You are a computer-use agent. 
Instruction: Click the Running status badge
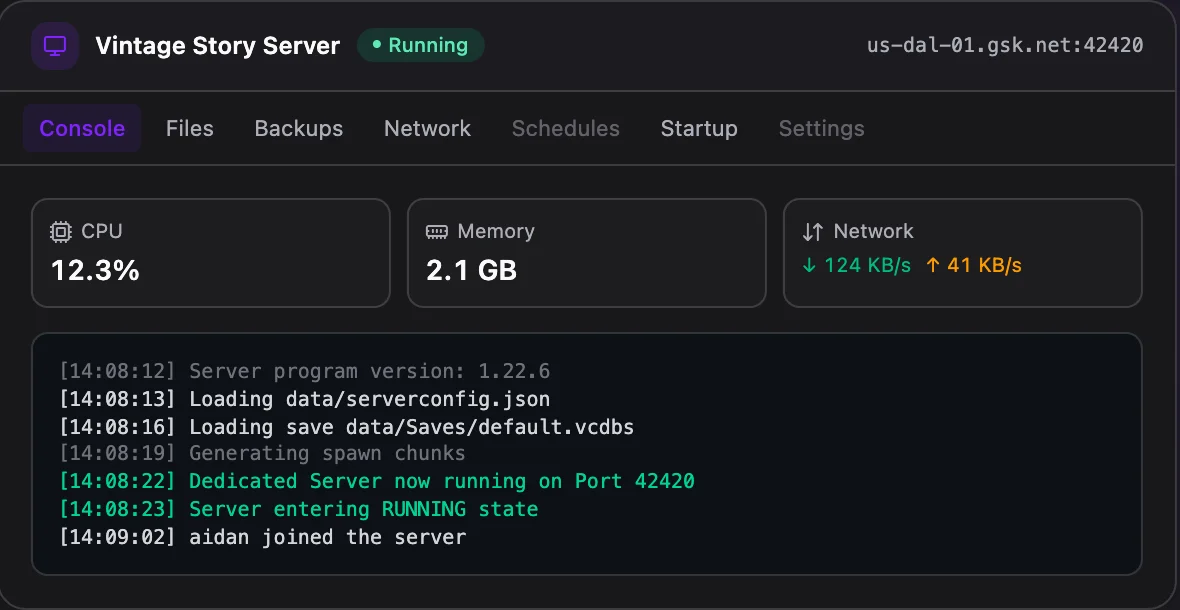421,45
